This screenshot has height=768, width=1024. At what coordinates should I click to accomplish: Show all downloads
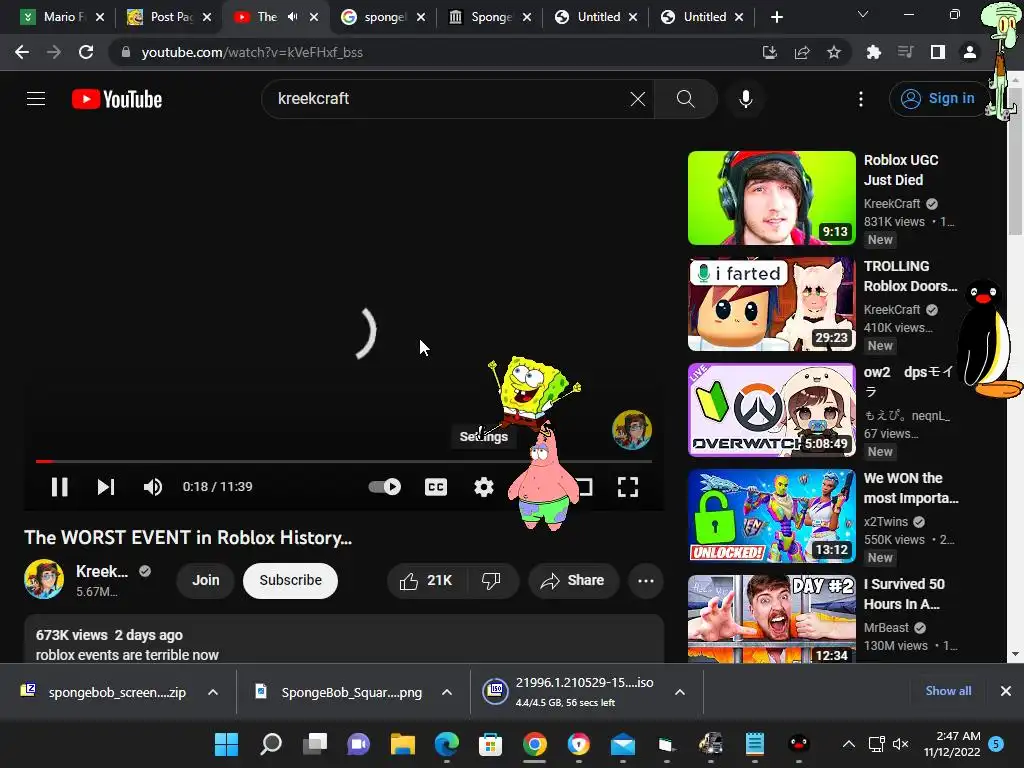(x=948, y=691)
